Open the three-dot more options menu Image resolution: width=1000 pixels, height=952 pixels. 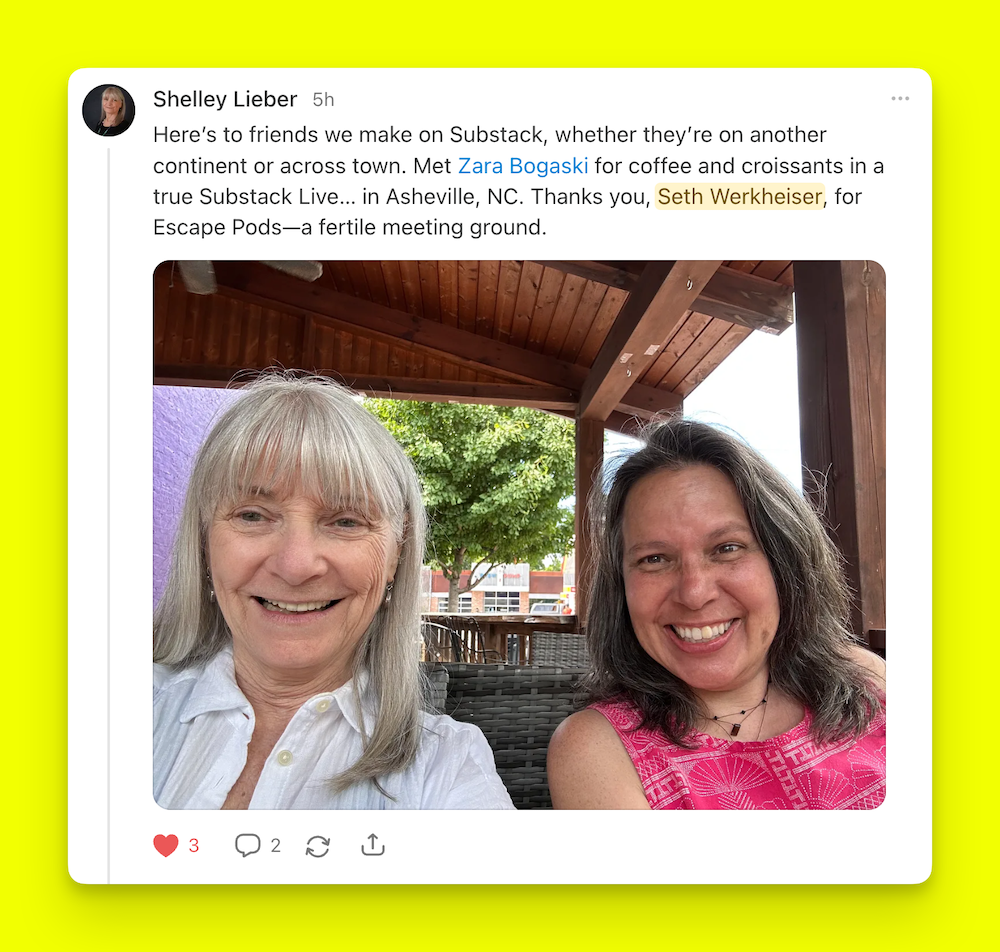click(x=900, y=98)
